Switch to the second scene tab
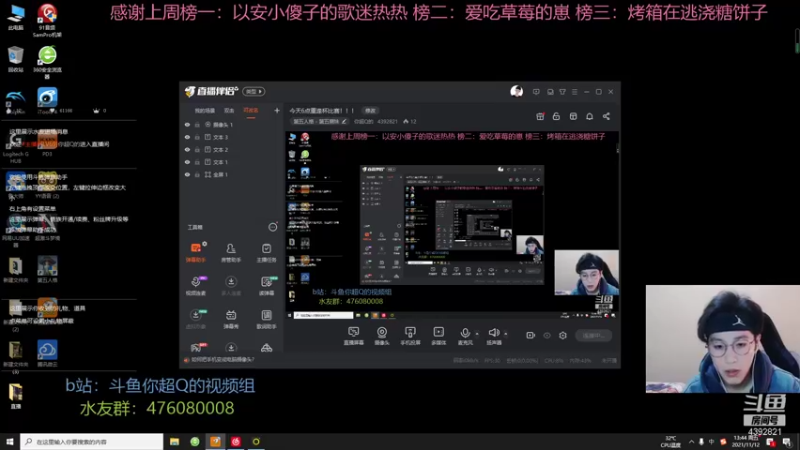Image resolution: width=800 pixels, height=450 pixels. (x=229, y=111)
